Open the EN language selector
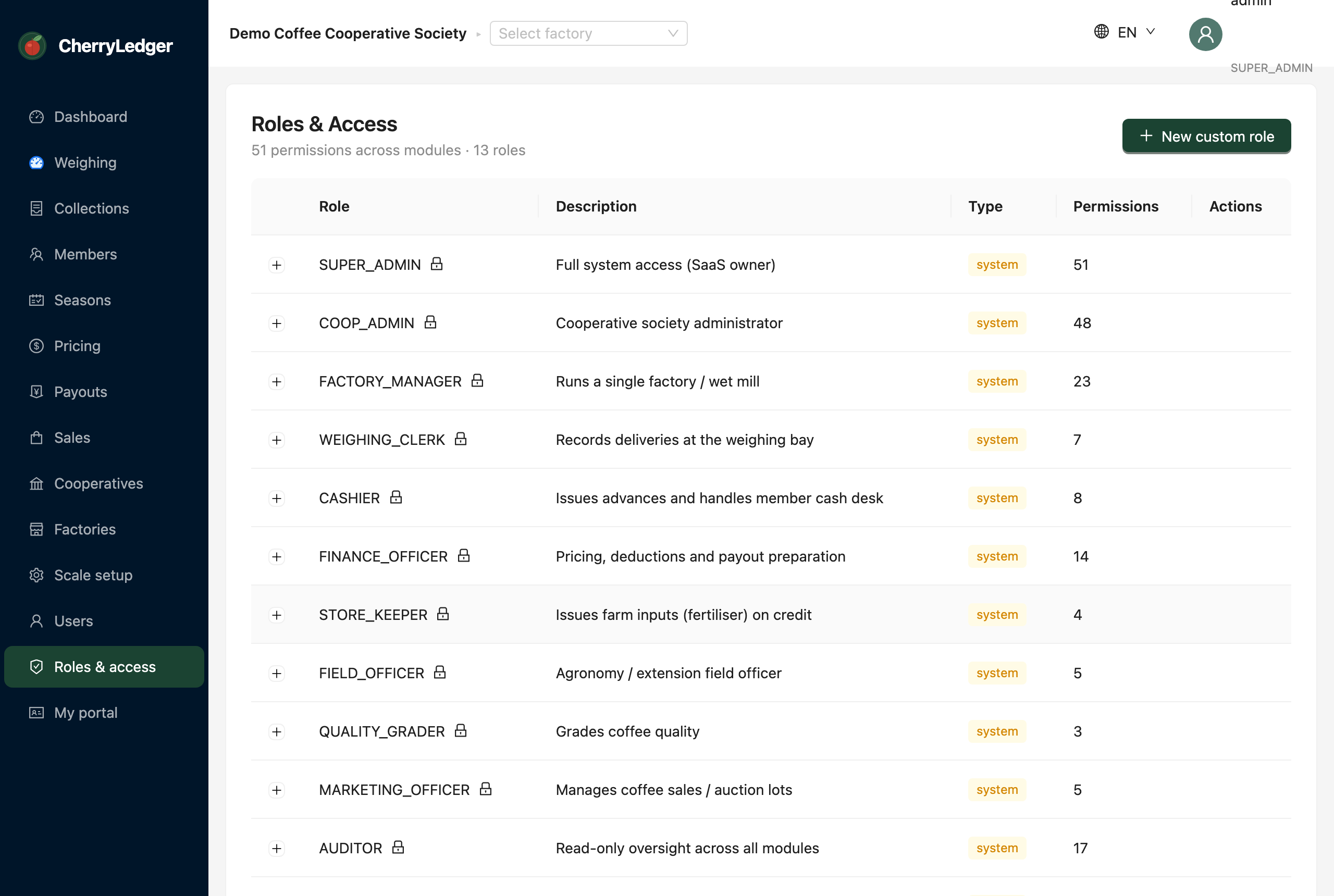1334x896 pixels. coord(1126,32)
